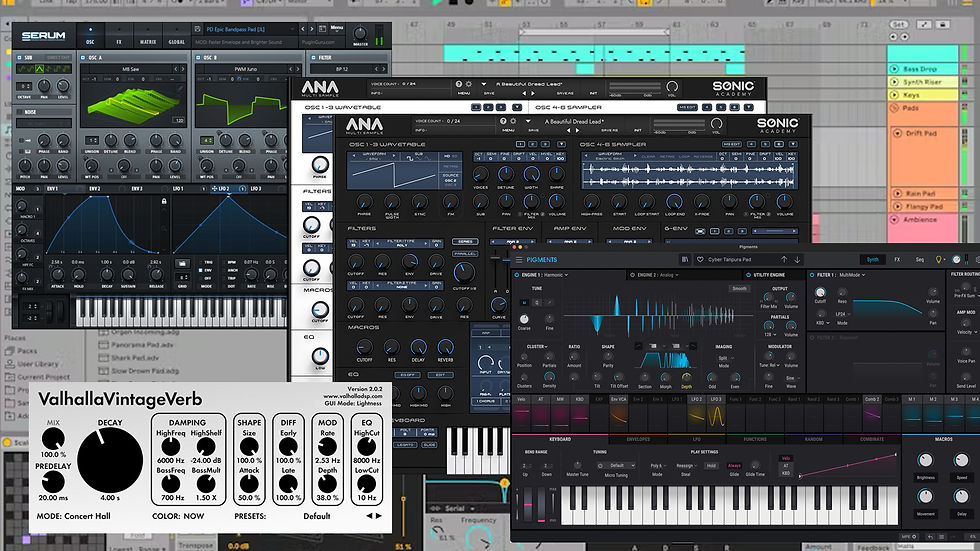Click the Serum MASTER volume knob
The image size is (980, 551).
(x=360, y=33)
